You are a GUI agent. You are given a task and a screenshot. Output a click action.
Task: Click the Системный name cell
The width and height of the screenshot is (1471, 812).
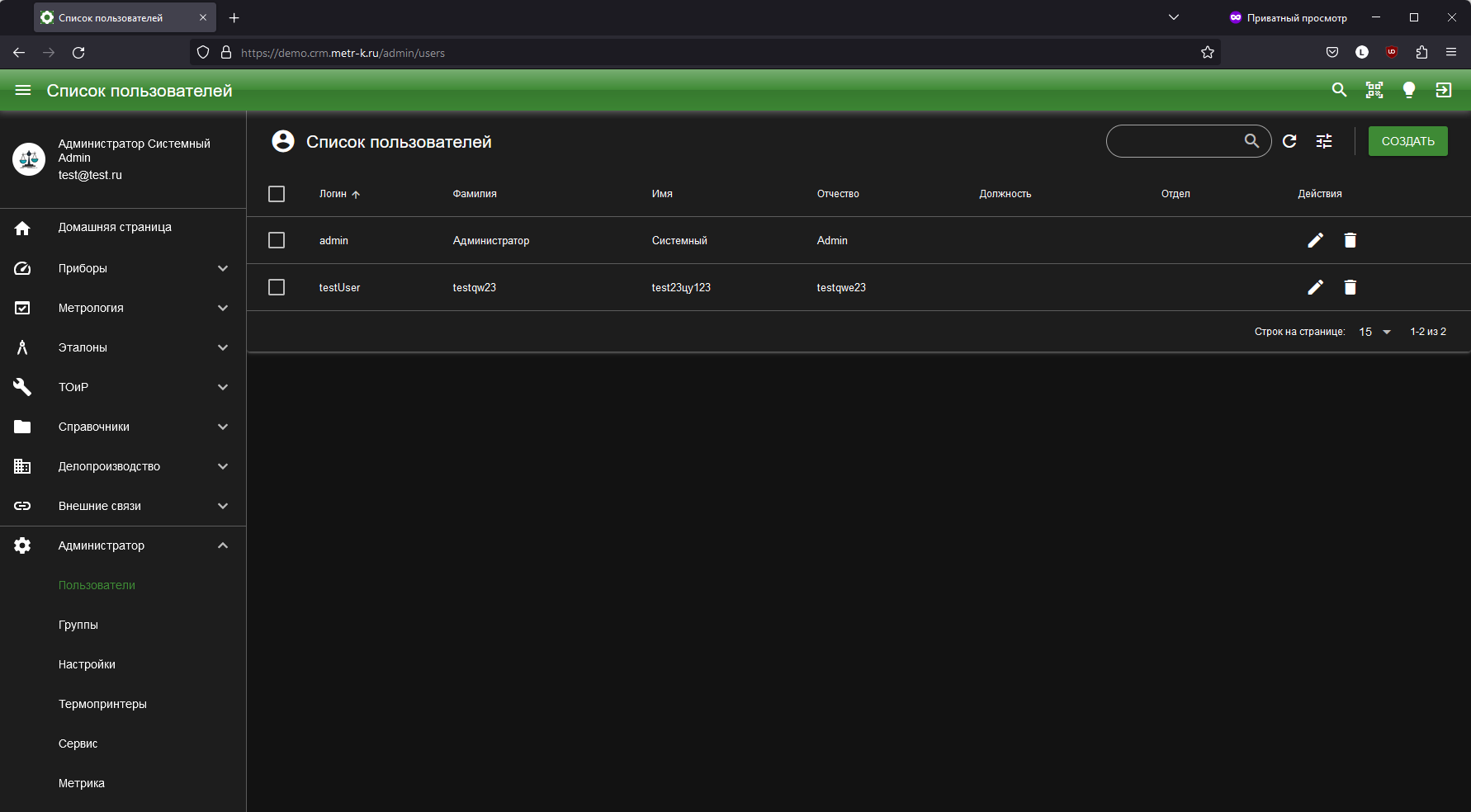tap(679, 240)
